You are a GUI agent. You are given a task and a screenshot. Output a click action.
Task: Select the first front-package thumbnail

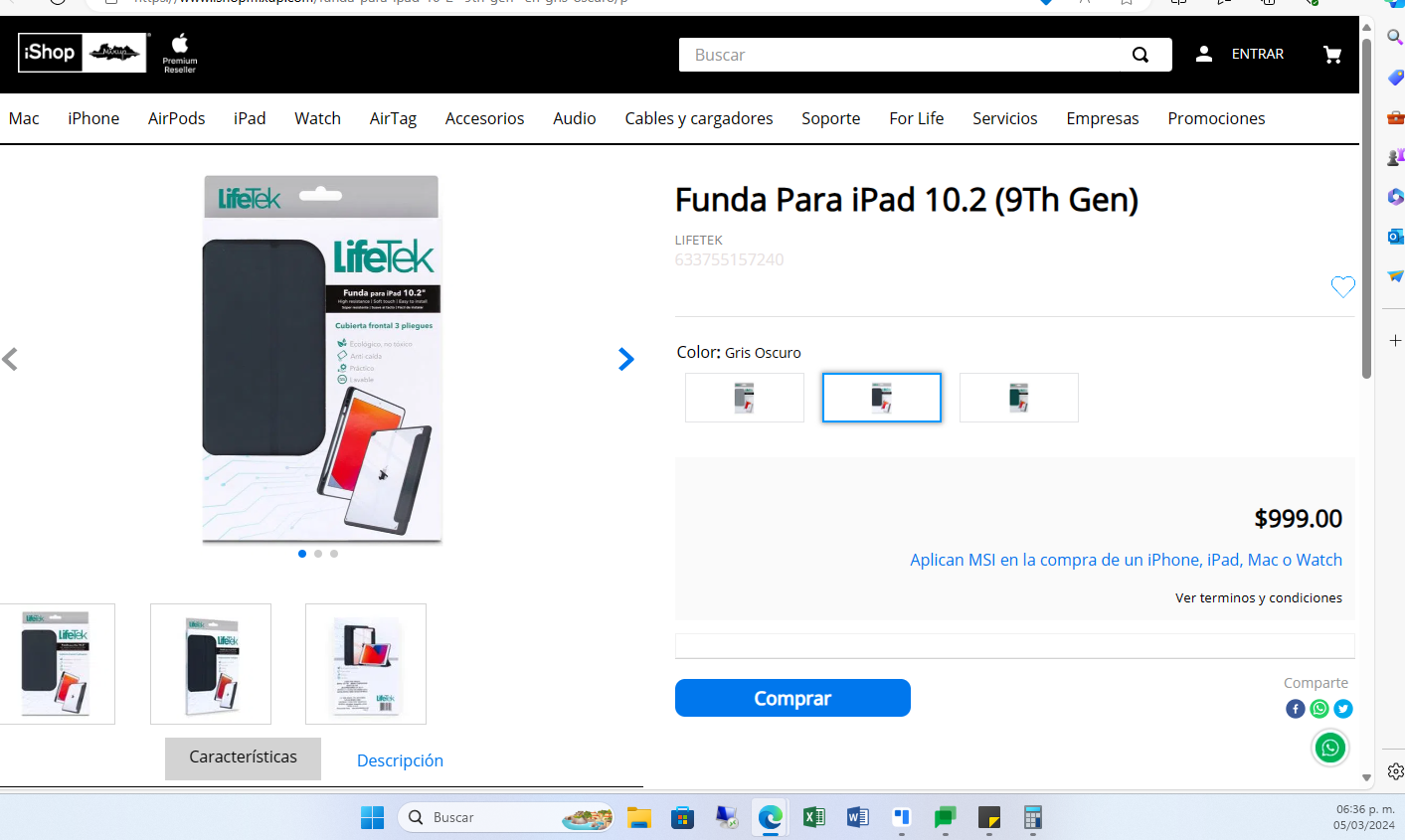tap(58, 664)
